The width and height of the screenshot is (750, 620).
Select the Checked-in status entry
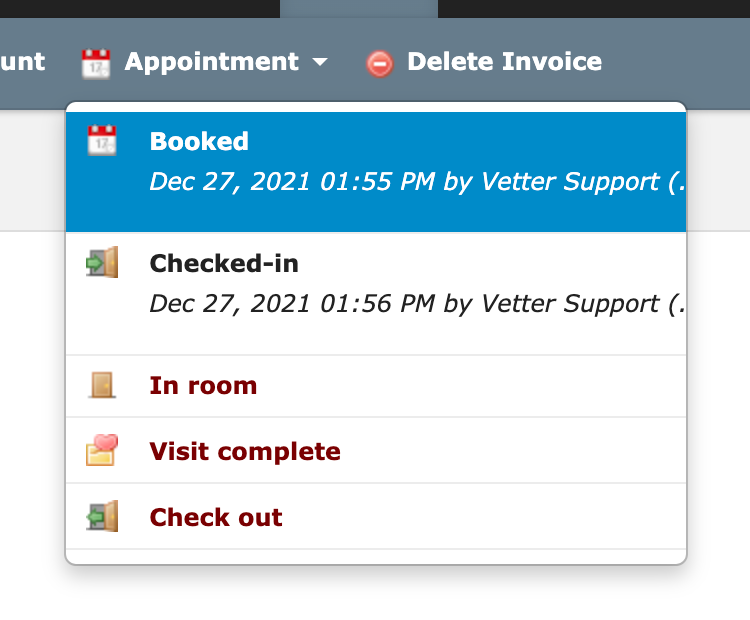click(x=376, y=294)
